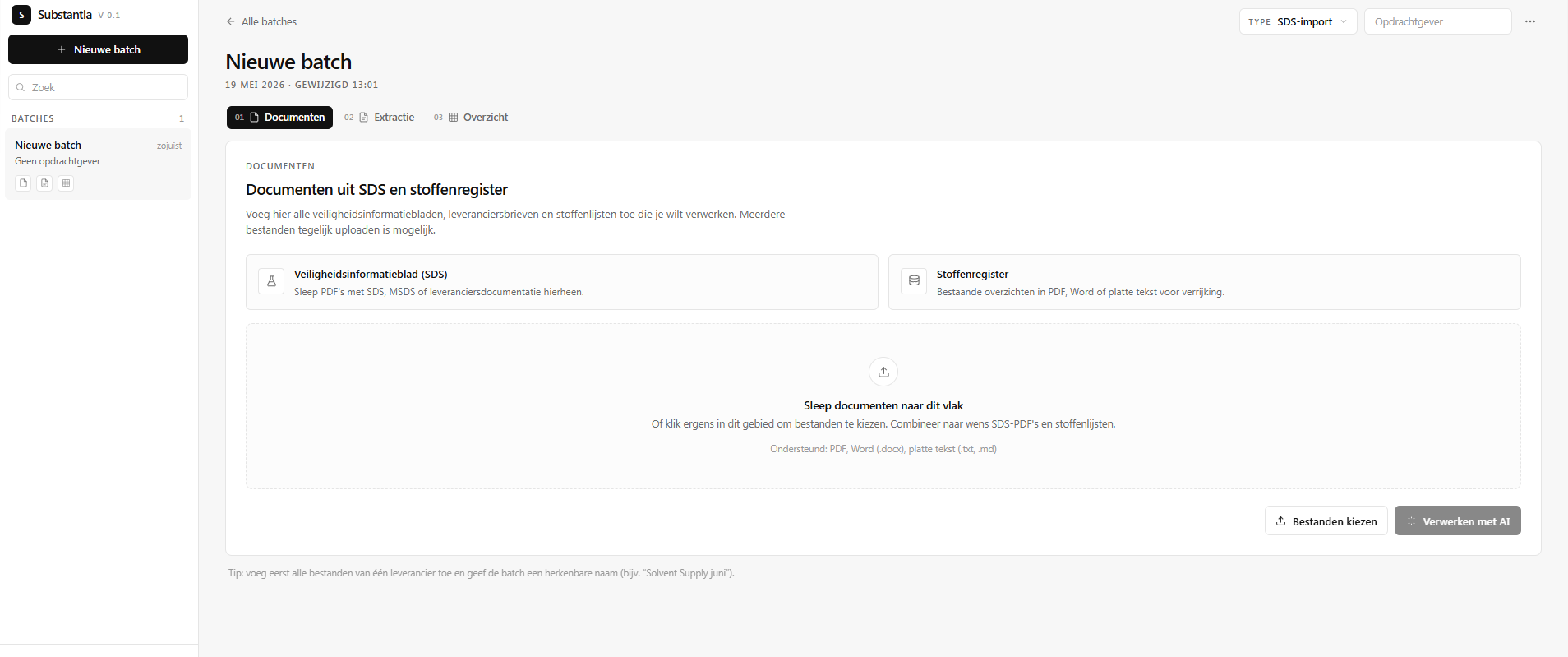1568x657 pixels.
Task: Select the Veiligheidsinformatieblad (SDS) card
Action: coord(561,282)
